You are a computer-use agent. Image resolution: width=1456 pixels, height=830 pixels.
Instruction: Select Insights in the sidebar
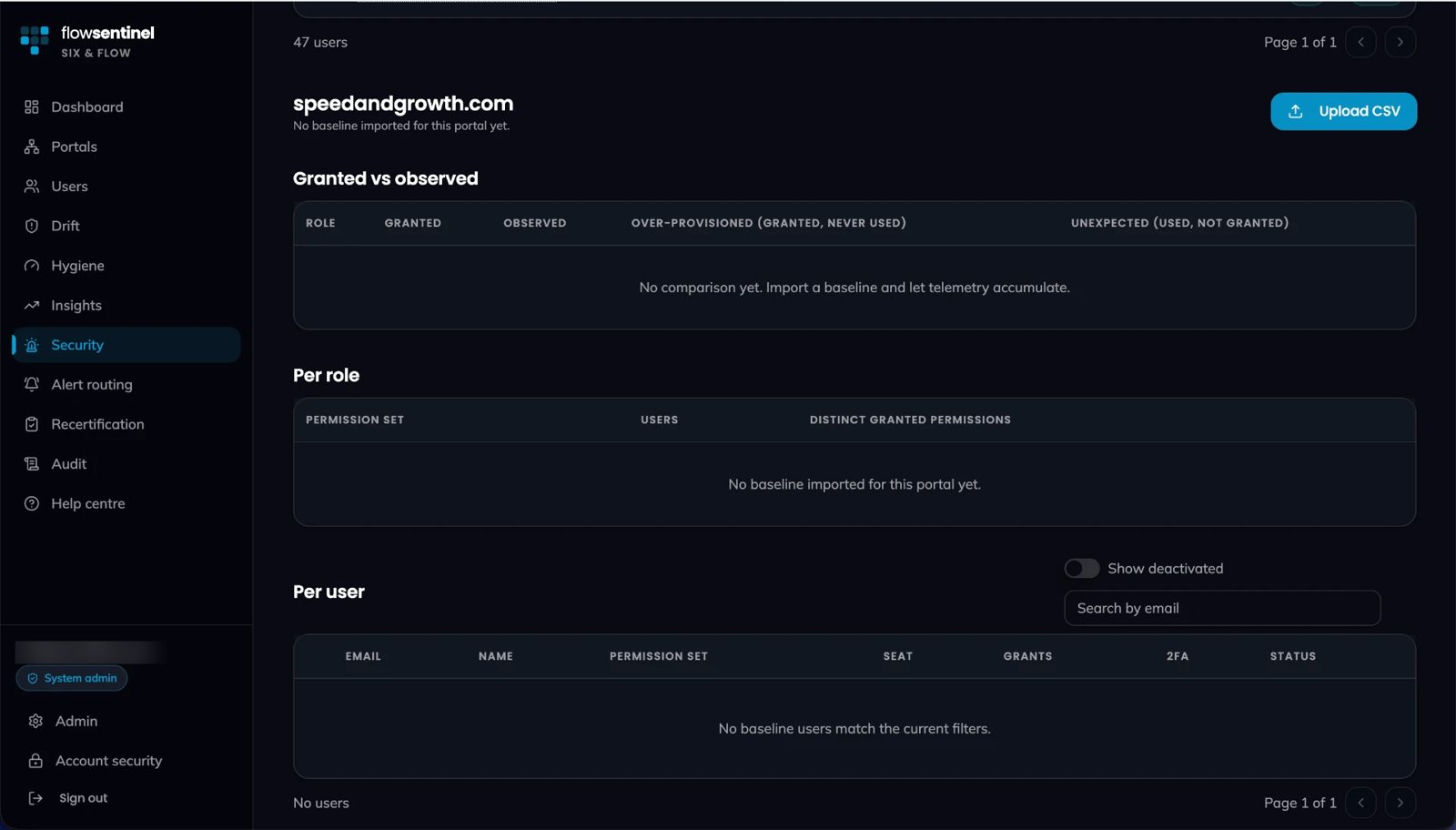126,306
